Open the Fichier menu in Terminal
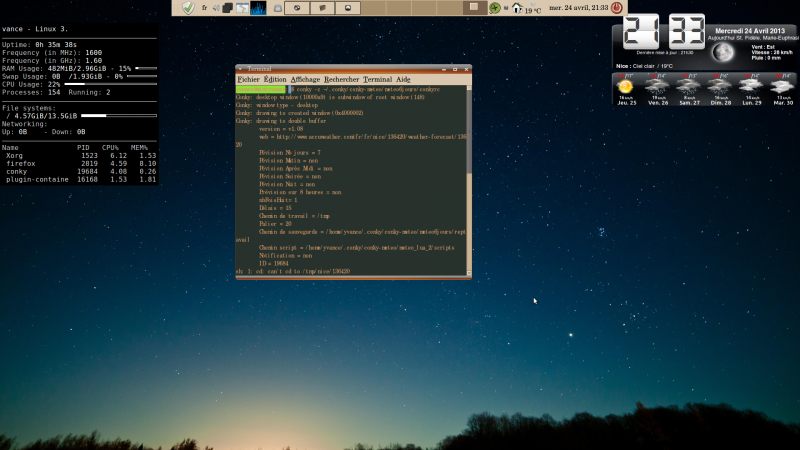The width and height of the screenshot is (800, 450). 248,79
